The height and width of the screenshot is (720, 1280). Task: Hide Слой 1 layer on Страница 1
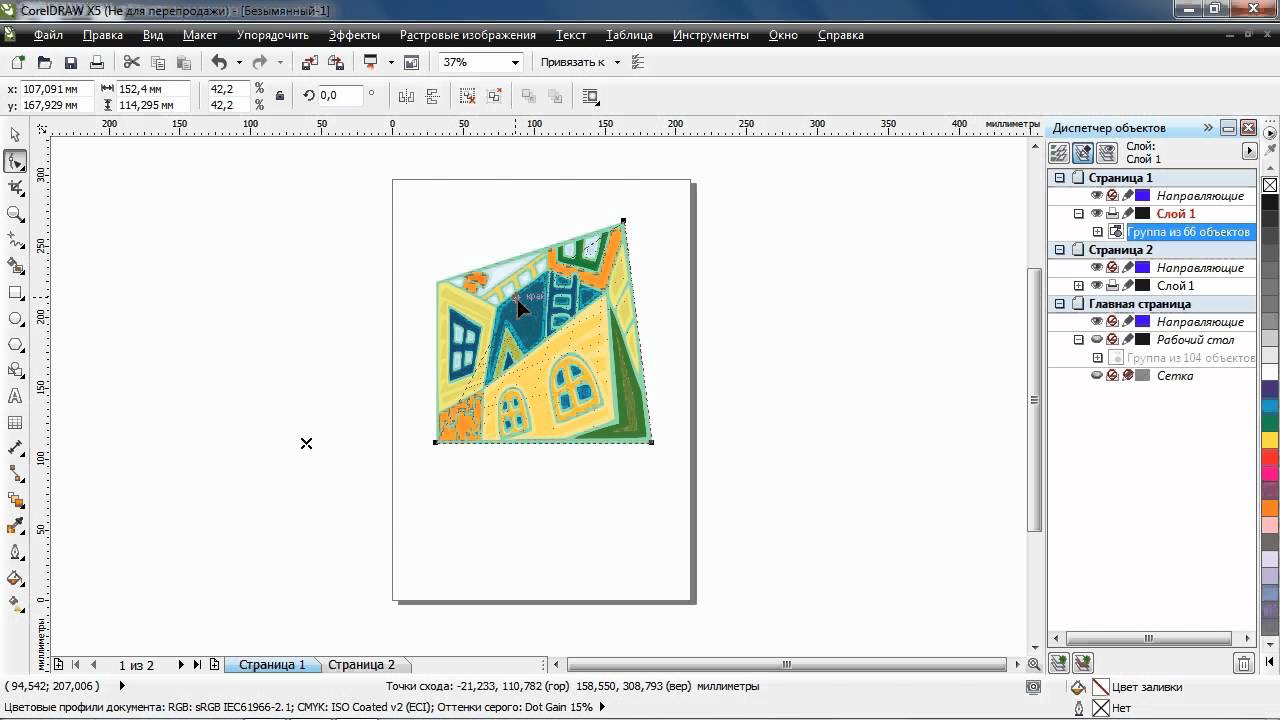(x=1096, y=214)
